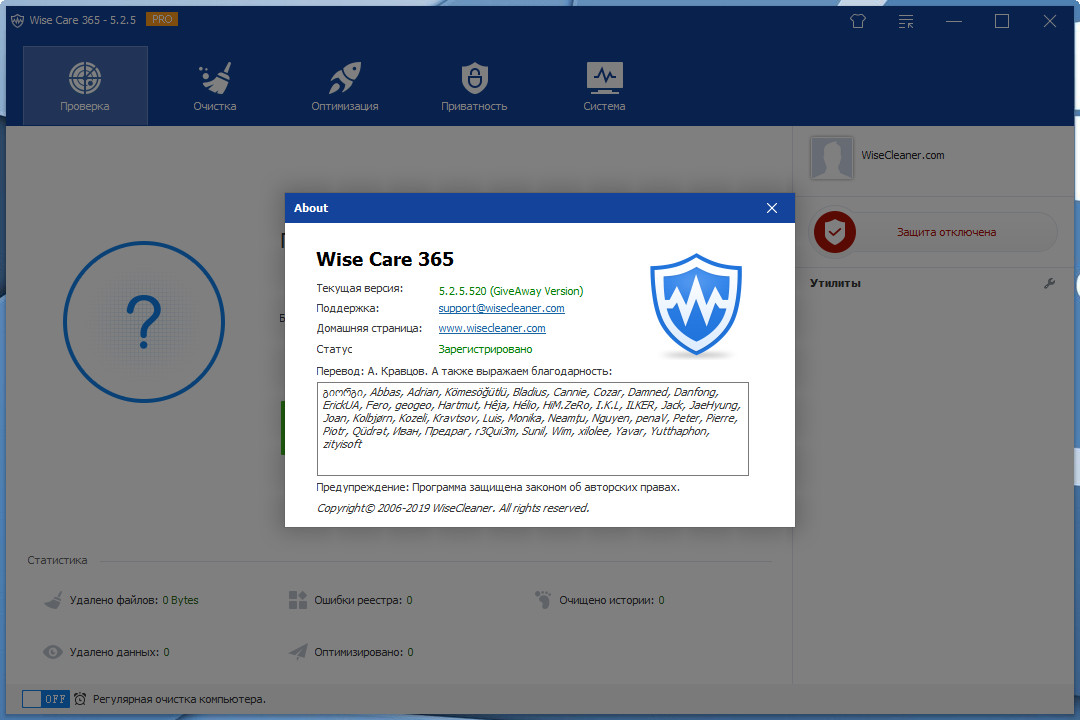Click the Удалено данных: 0 statistic

(x=119, y=652)
